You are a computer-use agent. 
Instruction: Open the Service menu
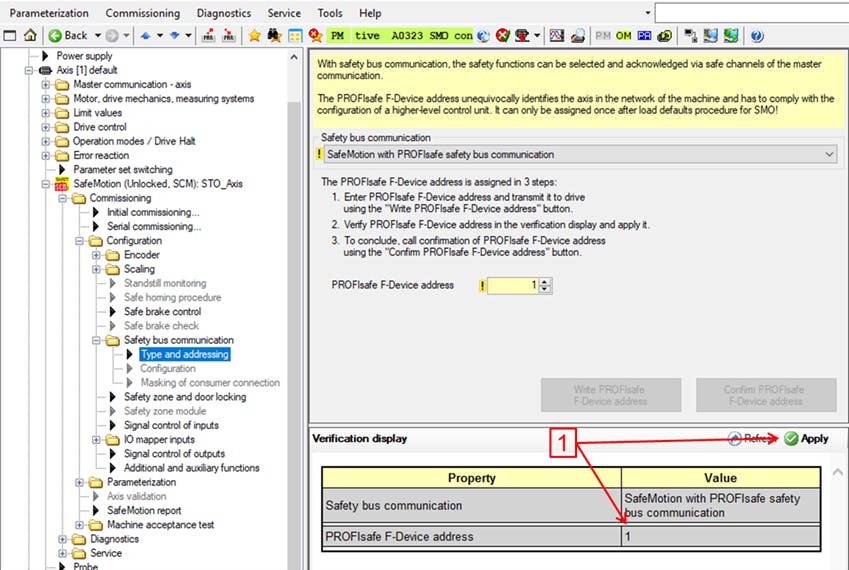coord(284,13)
